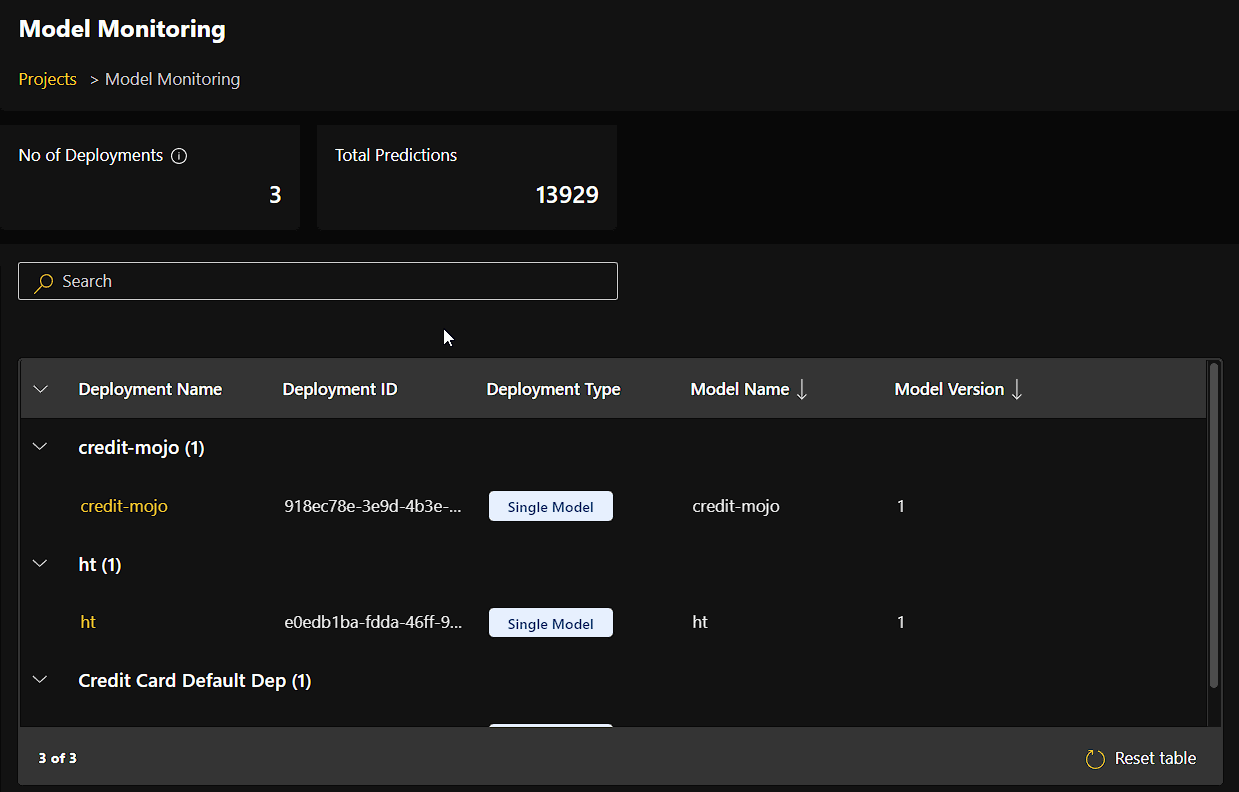1239x792 pixels.
Task: Click the table vertical scrollbar
Action: (x=1214, y=525)
